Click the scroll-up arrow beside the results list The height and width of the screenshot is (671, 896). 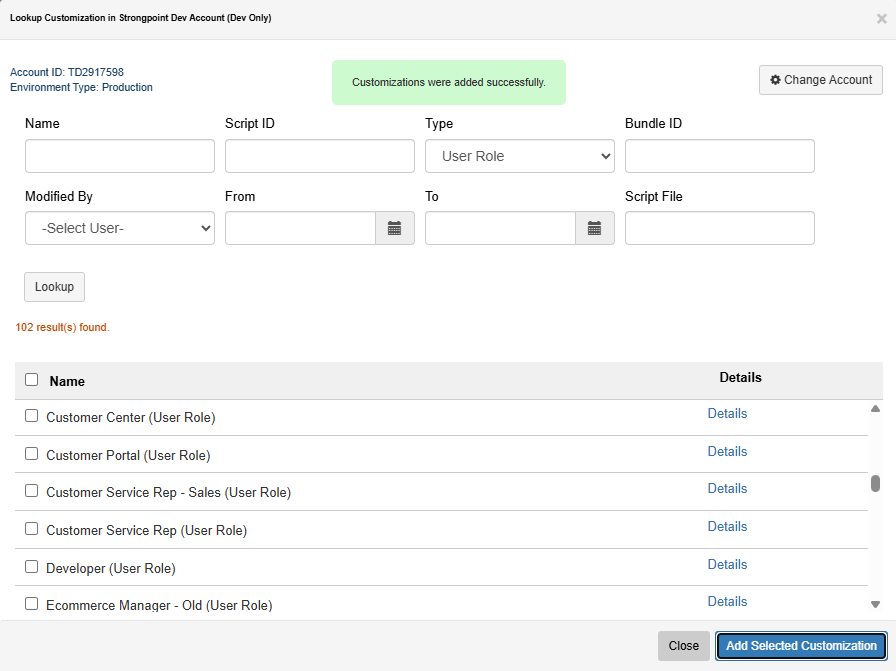tap(874, 408)
